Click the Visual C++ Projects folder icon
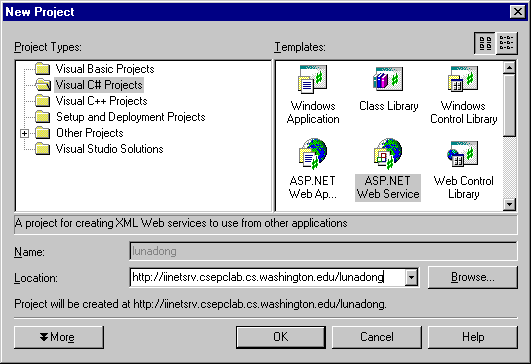531x364 pixels. point(43,101)
